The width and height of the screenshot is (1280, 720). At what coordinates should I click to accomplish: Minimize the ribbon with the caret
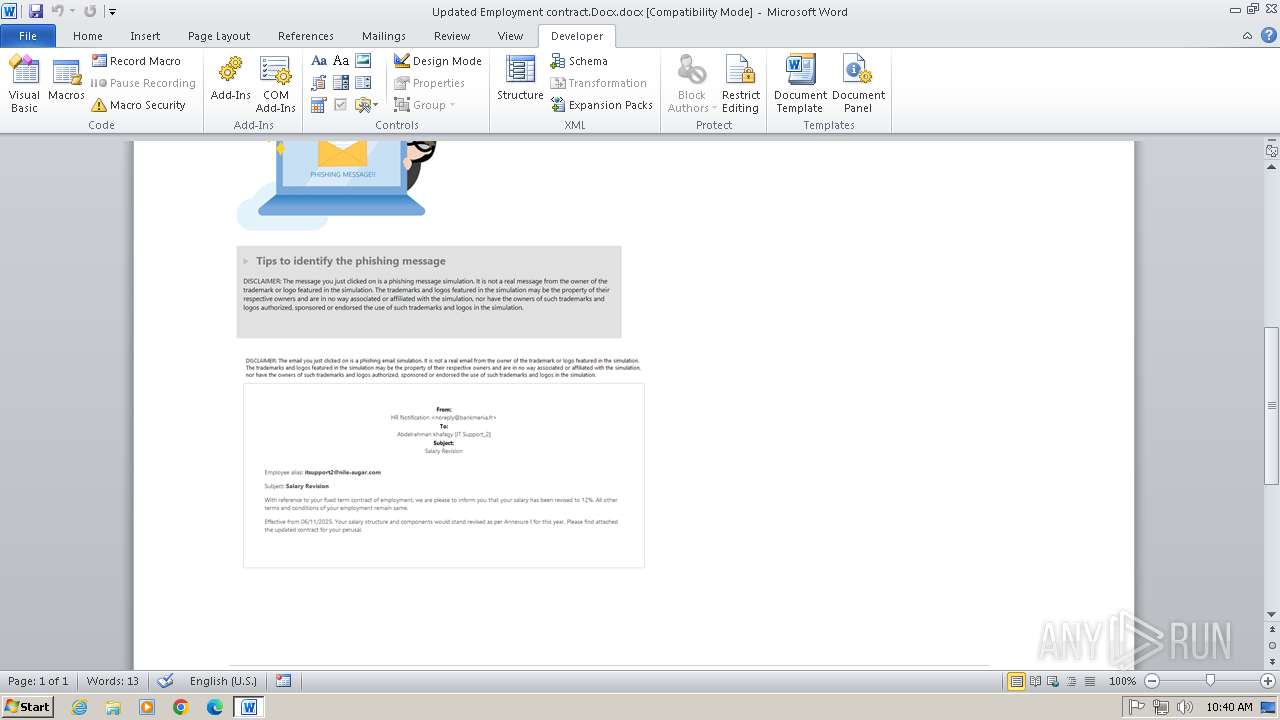(1247, 36)
